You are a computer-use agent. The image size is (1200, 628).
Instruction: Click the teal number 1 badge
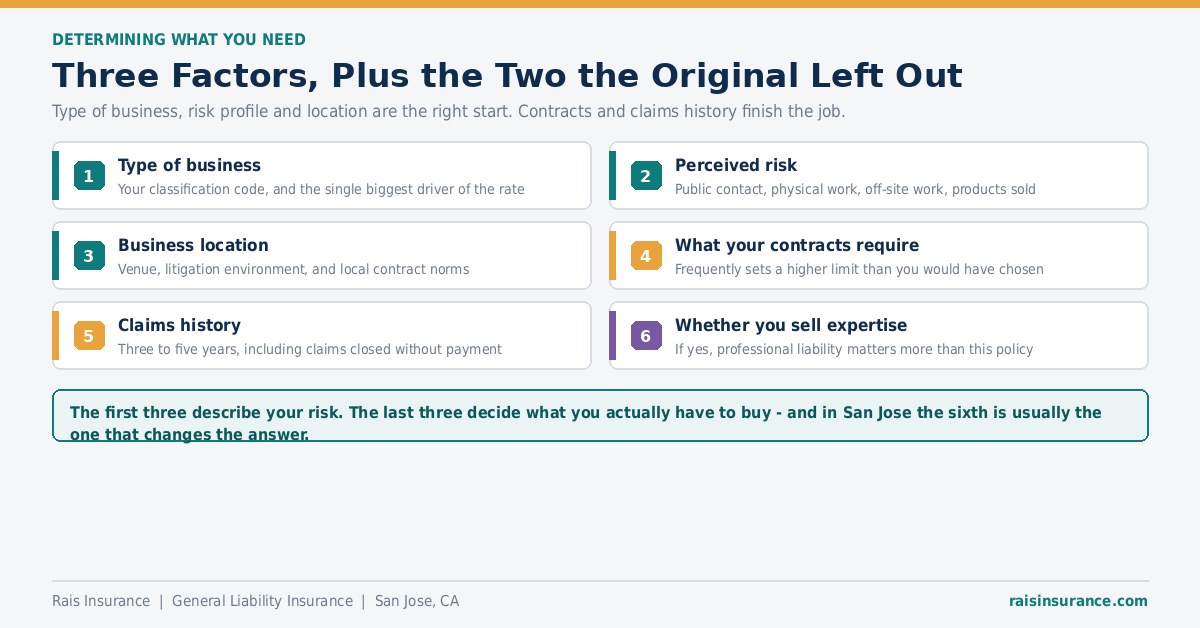click(89, 176)
